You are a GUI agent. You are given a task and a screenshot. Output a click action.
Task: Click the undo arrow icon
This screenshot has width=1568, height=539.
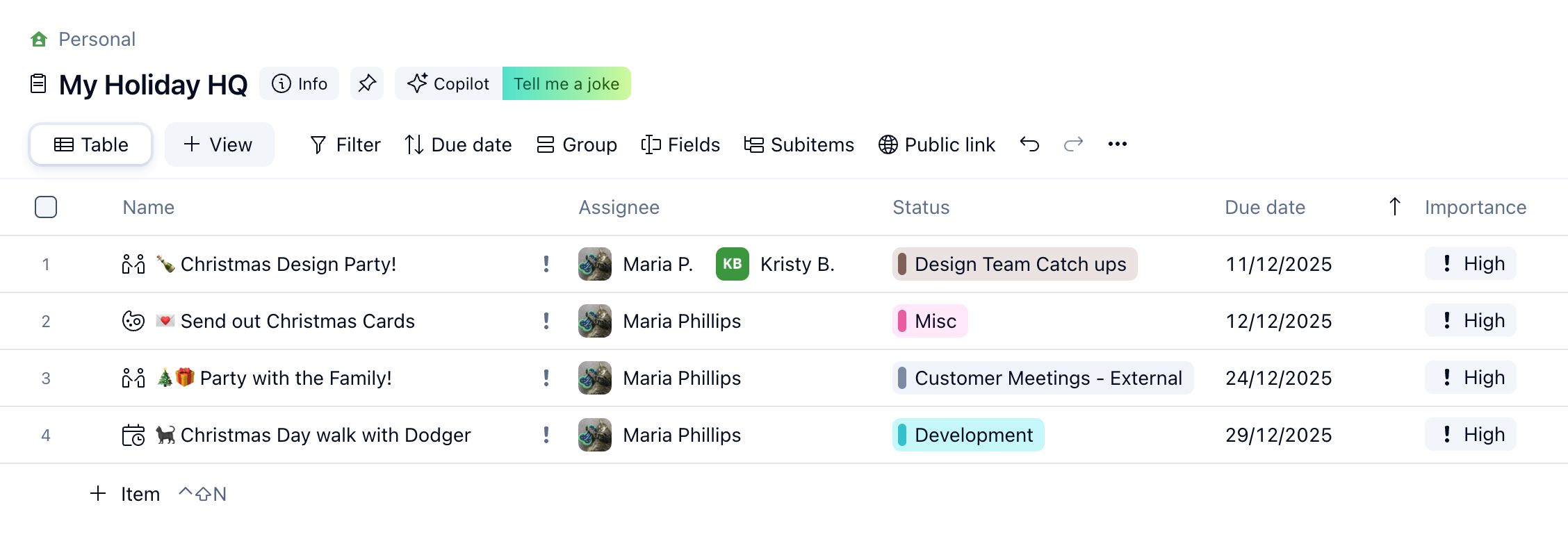tap(1029, 144)
